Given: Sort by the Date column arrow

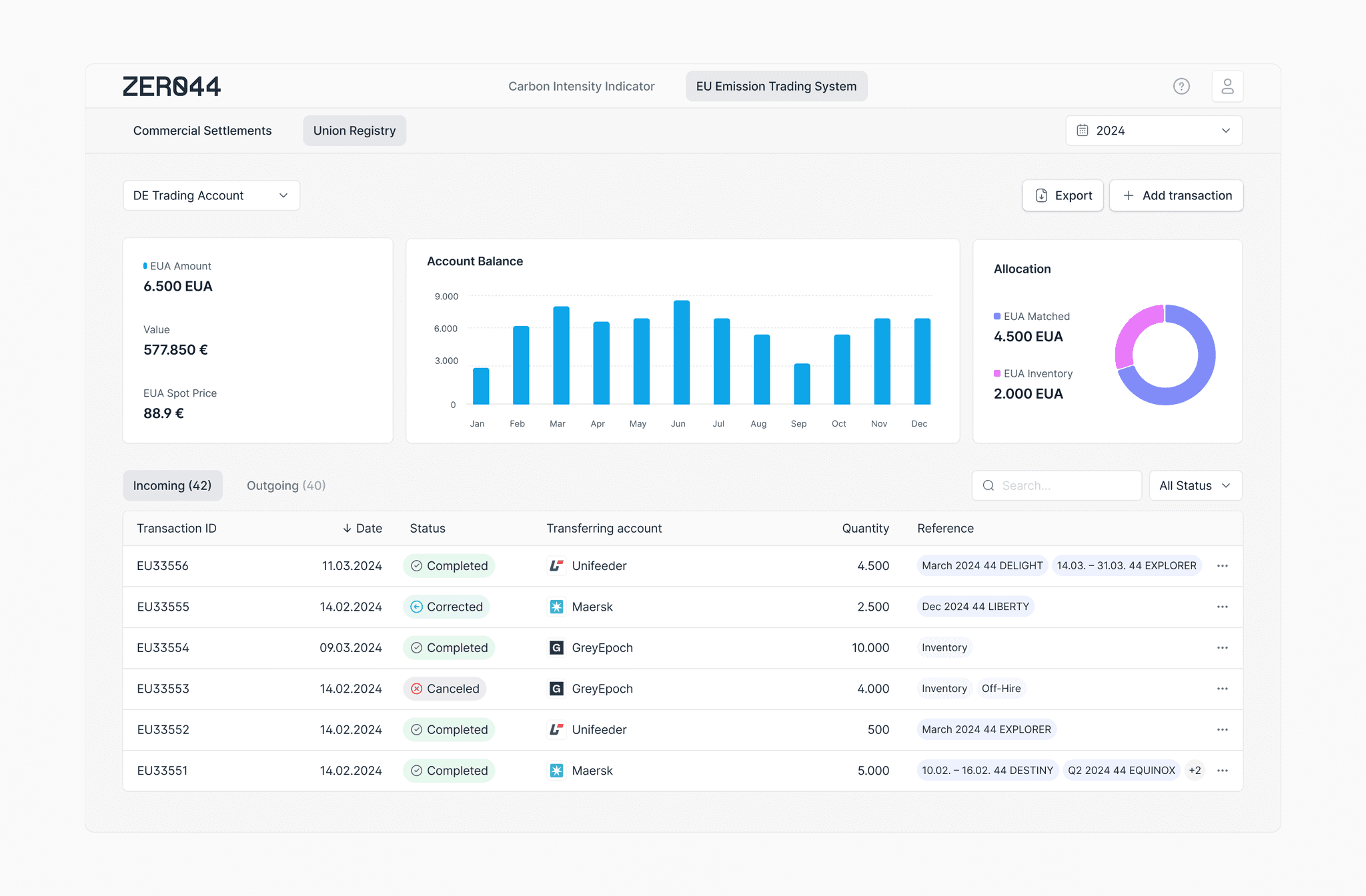Looking at the screenshot, I should tap(348, 528).
